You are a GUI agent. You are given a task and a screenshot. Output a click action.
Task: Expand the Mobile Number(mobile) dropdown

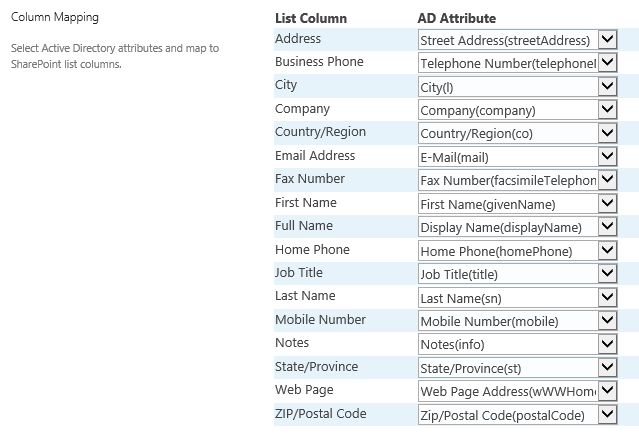point(518,321)
